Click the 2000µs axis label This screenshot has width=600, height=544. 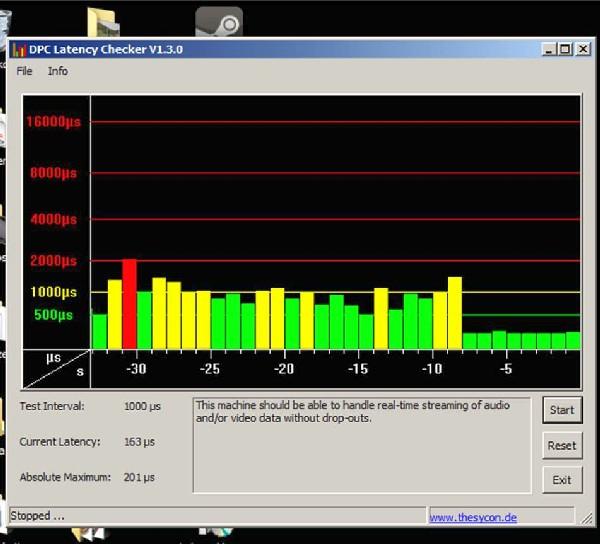point(54,261)
